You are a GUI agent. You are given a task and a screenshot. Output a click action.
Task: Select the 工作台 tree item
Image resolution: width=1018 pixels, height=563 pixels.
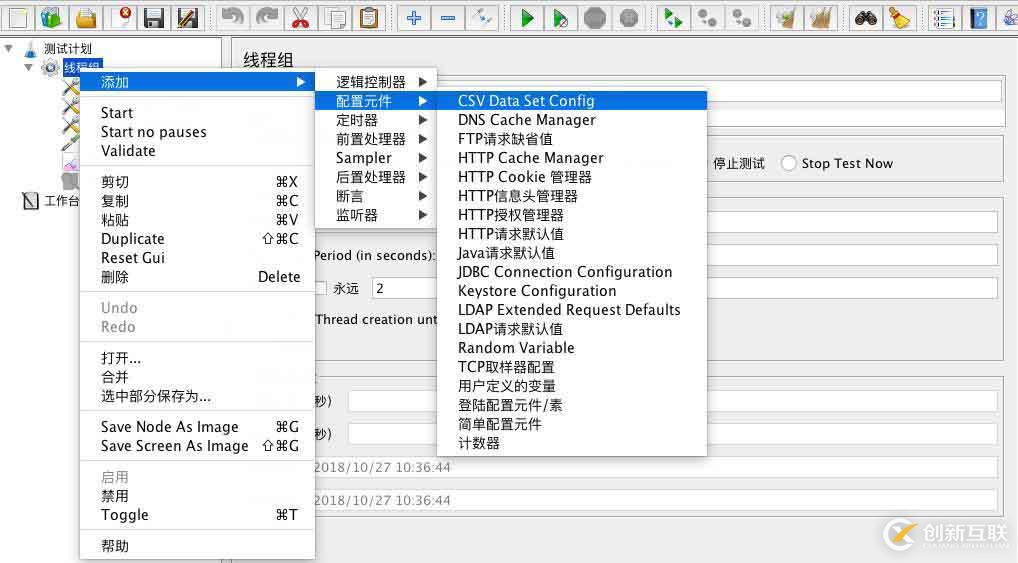click(x=61, y=201)
